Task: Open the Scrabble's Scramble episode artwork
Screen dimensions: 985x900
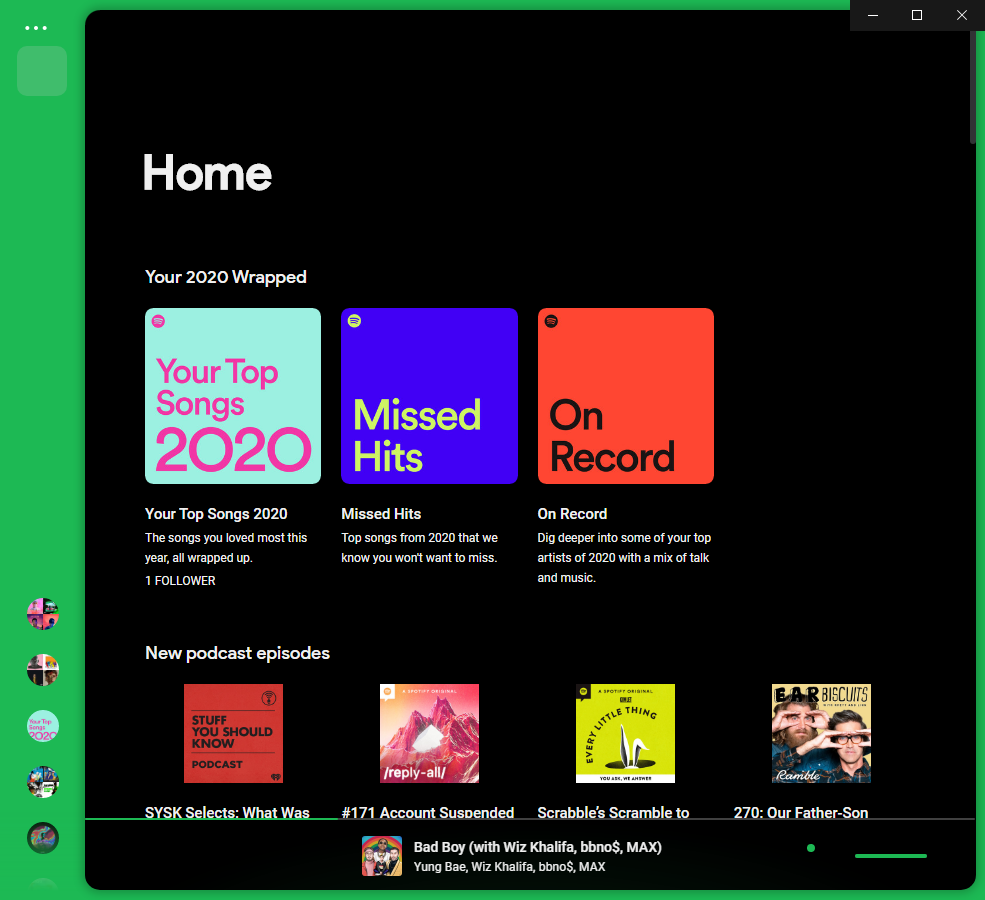Action: point(625,733)
